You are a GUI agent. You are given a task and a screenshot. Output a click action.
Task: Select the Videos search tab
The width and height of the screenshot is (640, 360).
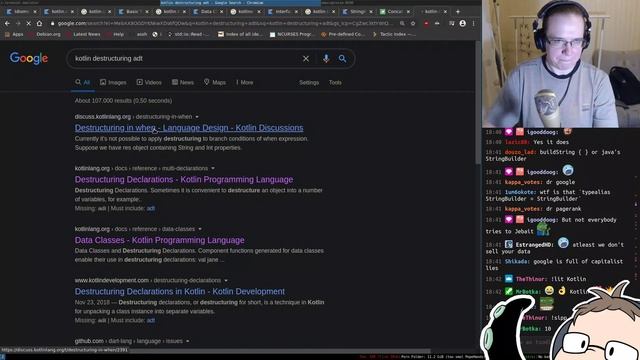149,82
